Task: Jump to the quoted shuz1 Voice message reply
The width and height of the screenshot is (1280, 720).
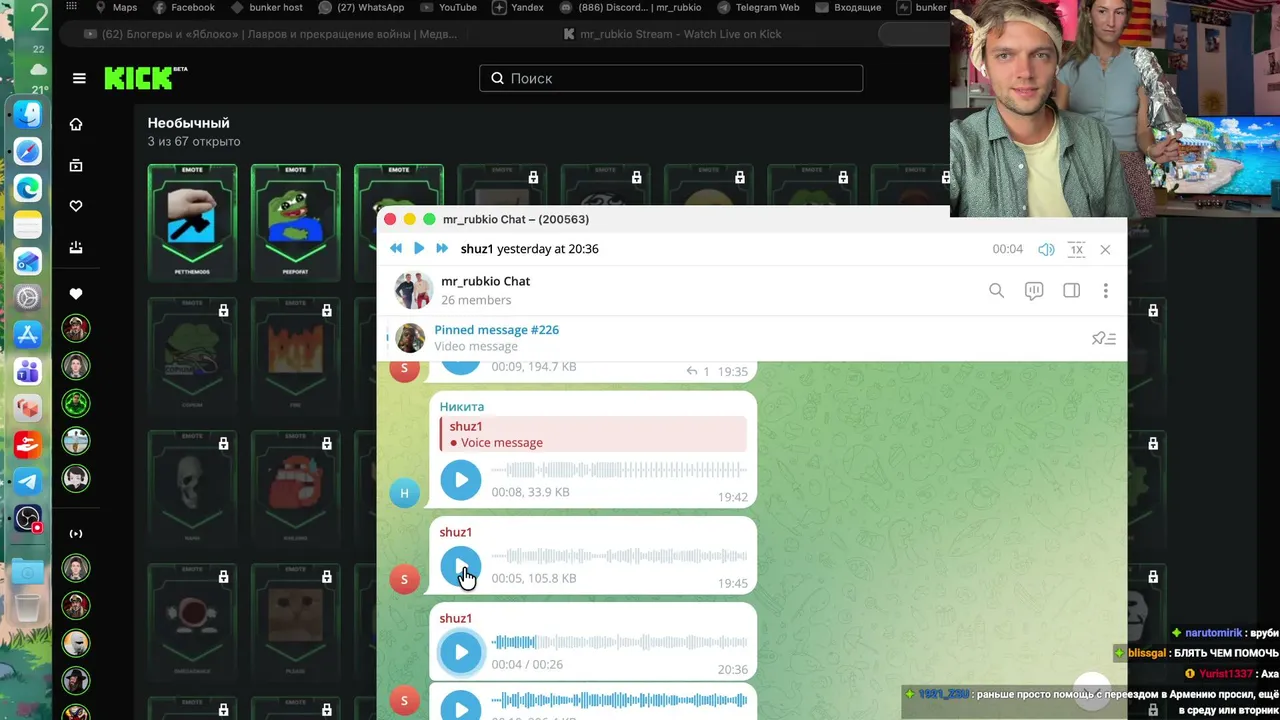Action: click(x=593, y=434)
